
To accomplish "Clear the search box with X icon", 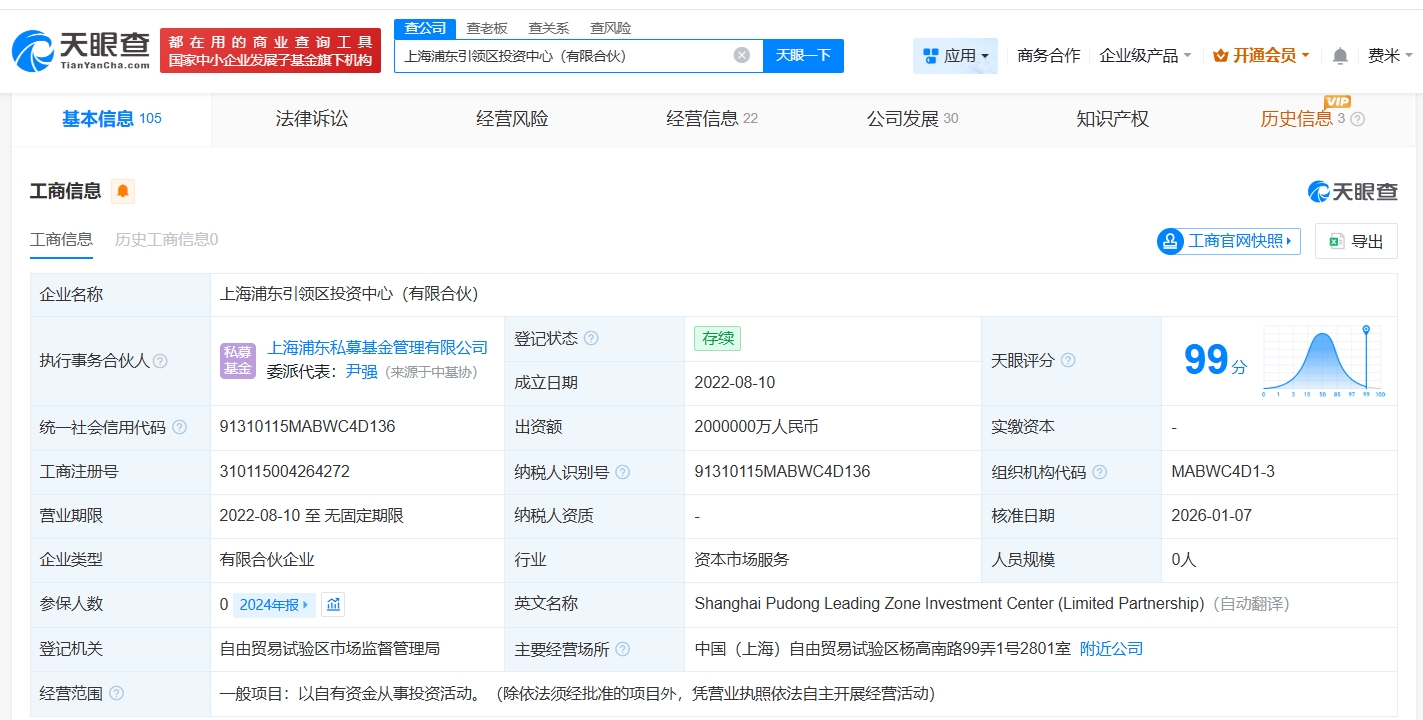I will tap(741, 56).
